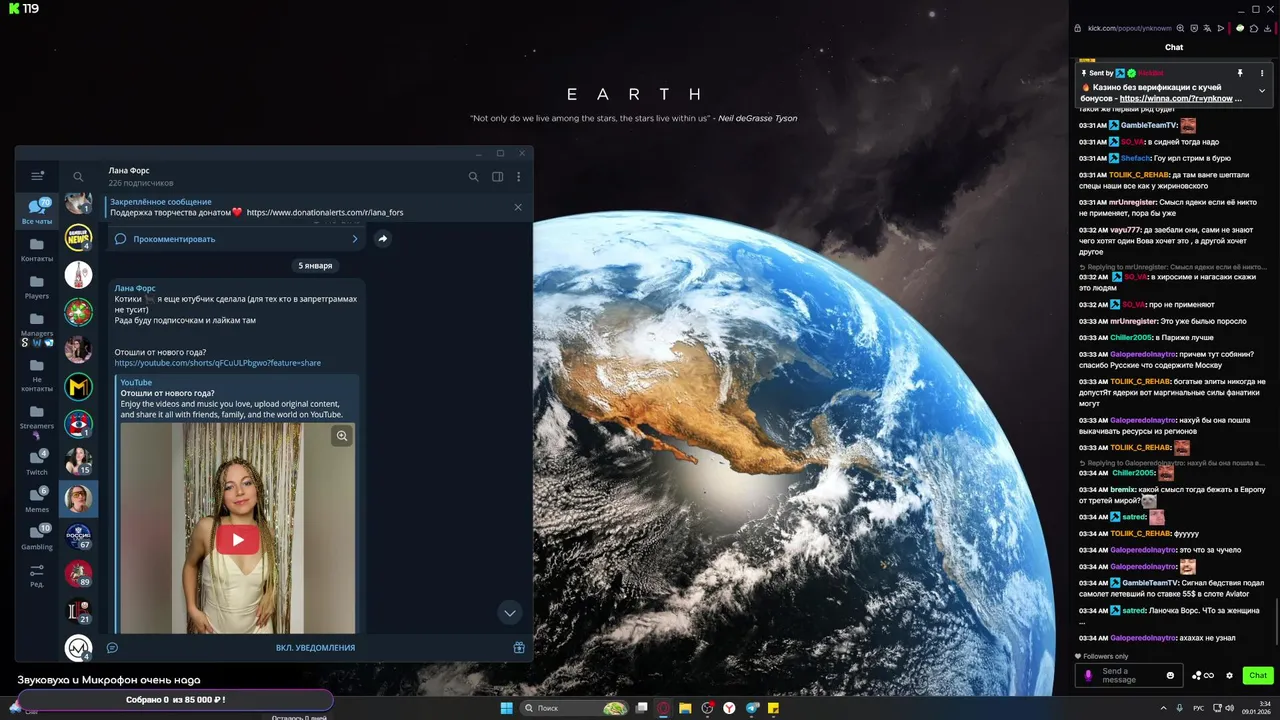This screenshot has width=1280, height=720.
Task: Jump to latest message with down arrow
Action: [509, 613]
